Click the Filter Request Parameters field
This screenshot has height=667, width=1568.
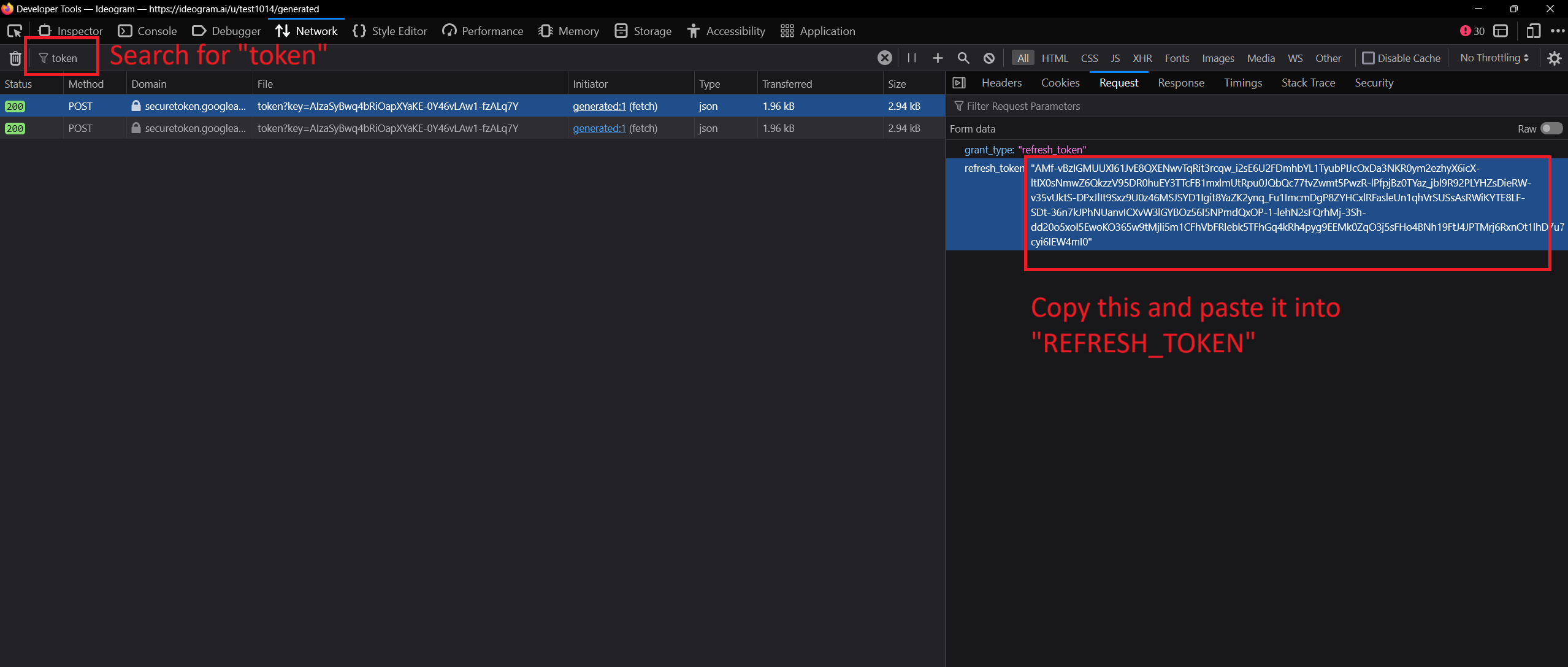(x=1023, y=106)
